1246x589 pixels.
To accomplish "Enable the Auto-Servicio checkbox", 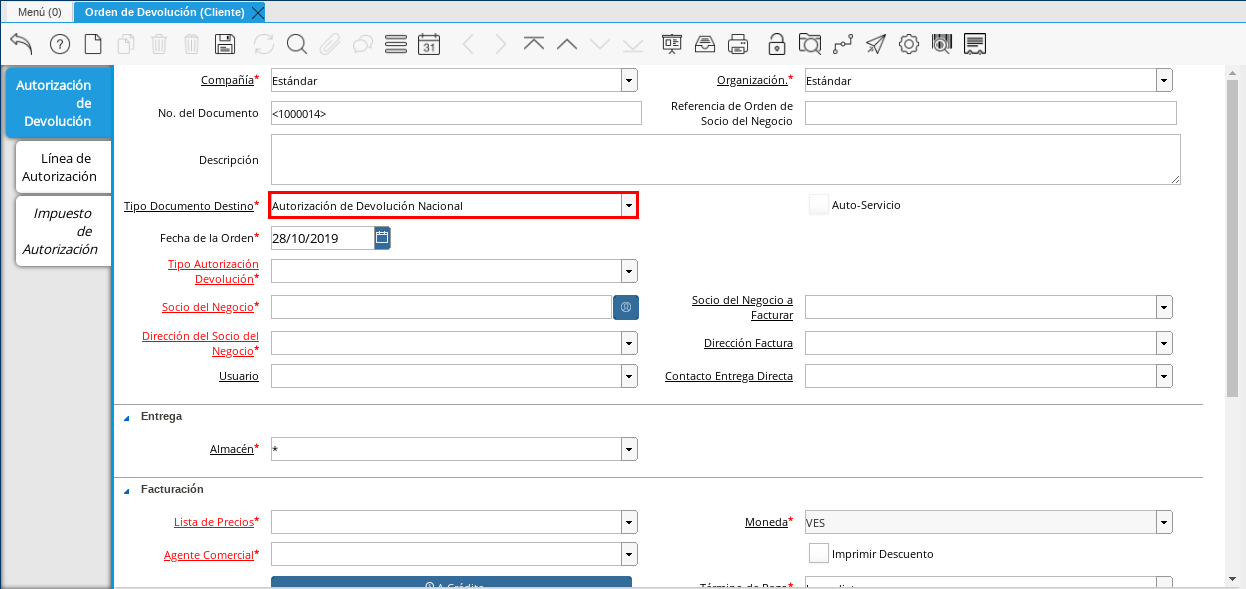I will (818, 205).
